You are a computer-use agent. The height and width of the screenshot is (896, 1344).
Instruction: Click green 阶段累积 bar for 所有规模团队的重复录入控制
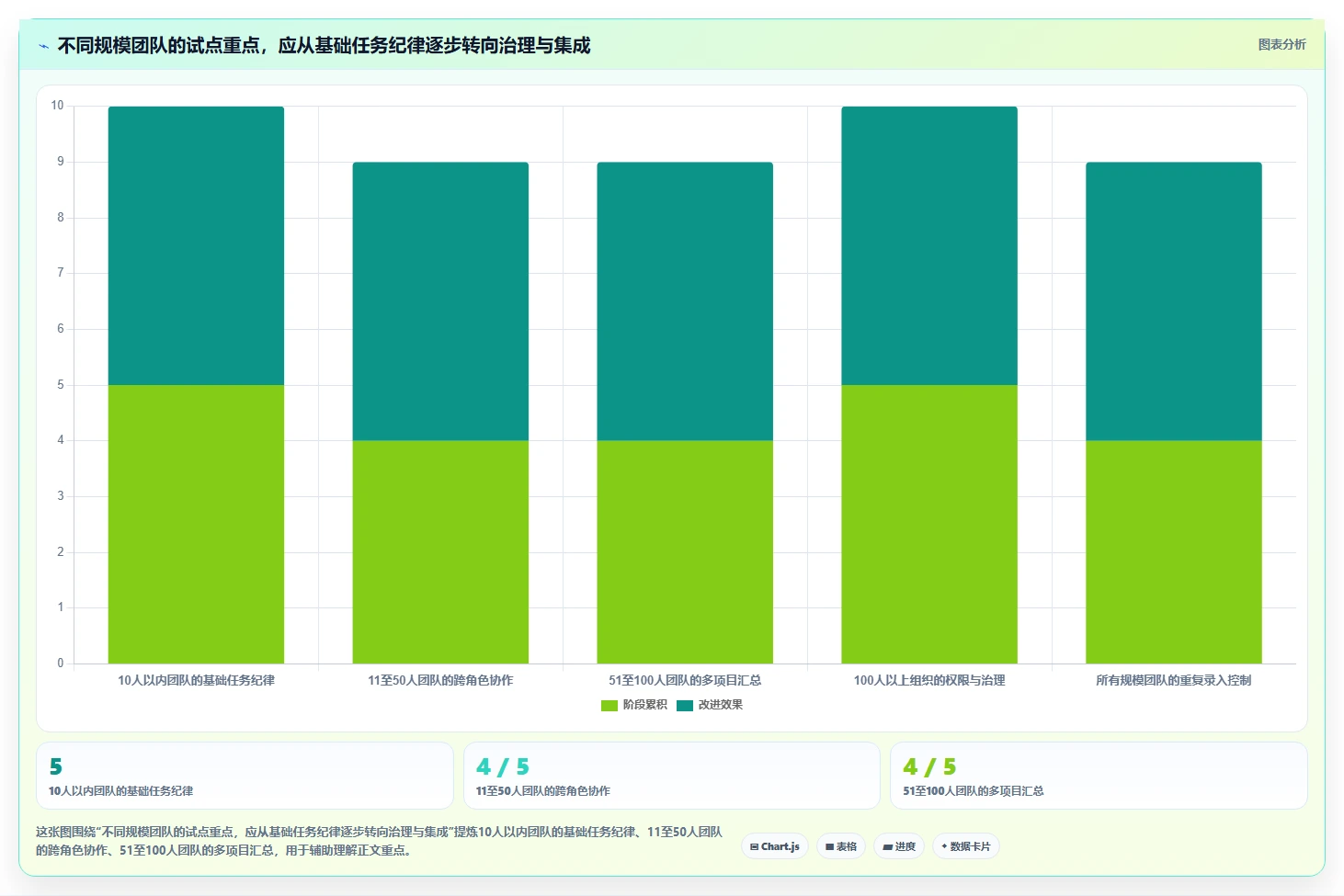coord(1174,551)
